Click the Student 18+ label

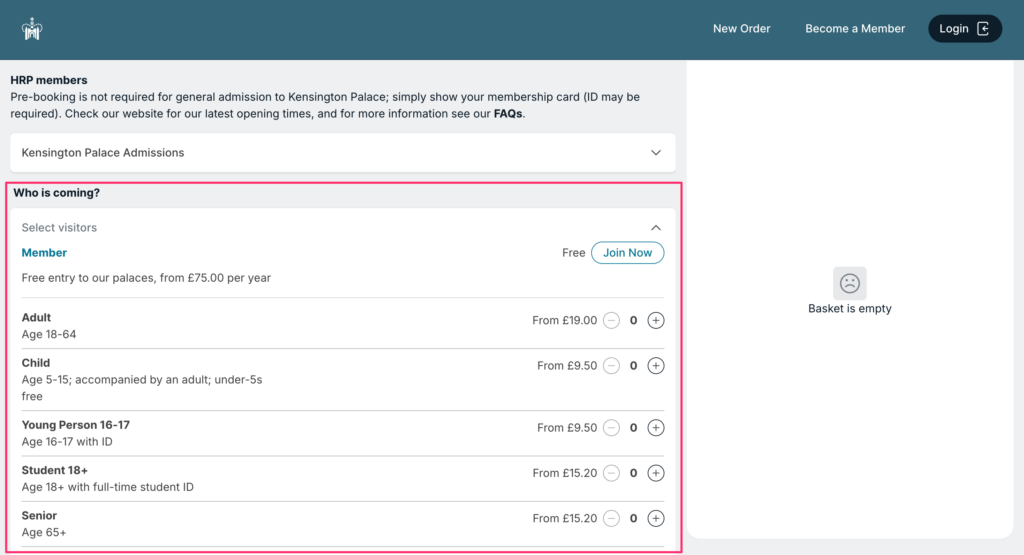coord(54,470)
